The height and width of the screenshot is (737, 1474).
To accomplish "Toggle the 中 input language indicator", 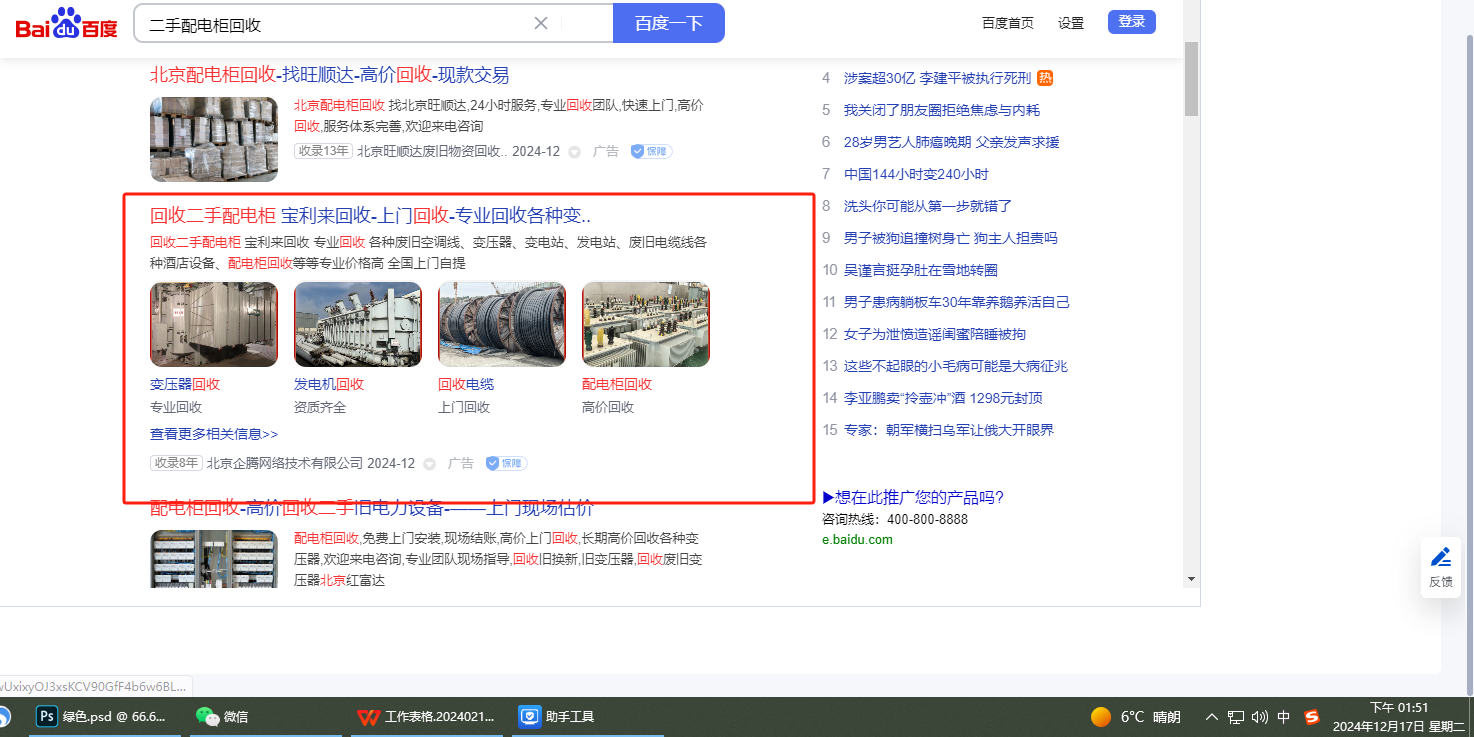I will pos(1284,716).
